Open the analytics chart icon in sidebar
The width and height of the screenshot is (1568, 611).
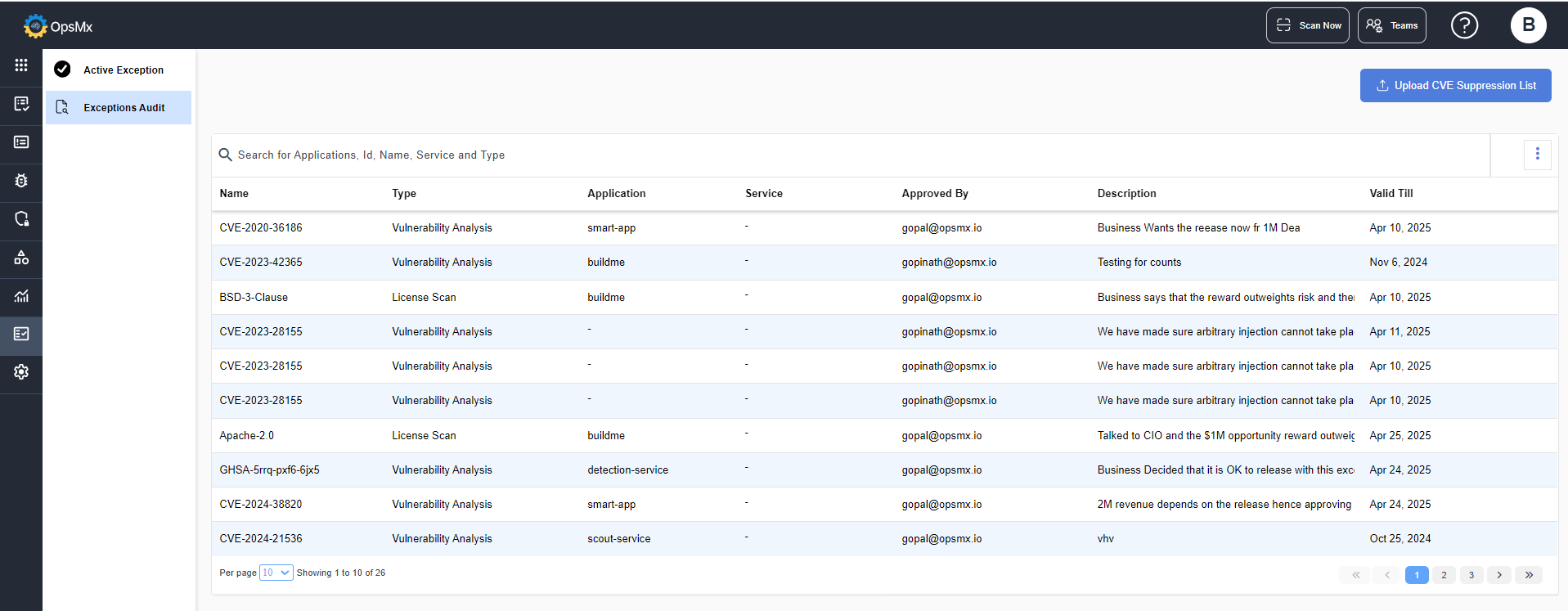21,296
